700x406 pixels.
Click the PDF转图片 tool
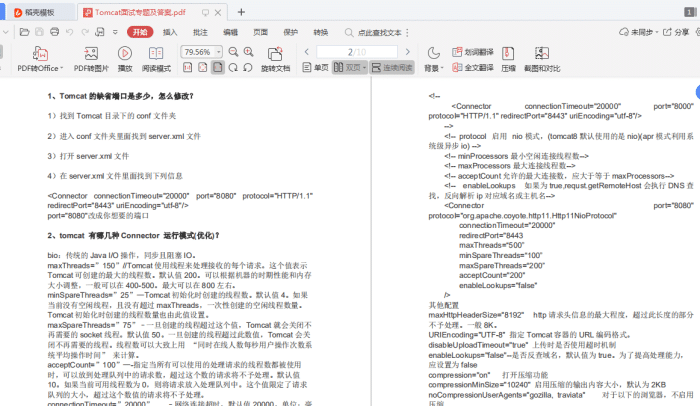click(91, 59)
